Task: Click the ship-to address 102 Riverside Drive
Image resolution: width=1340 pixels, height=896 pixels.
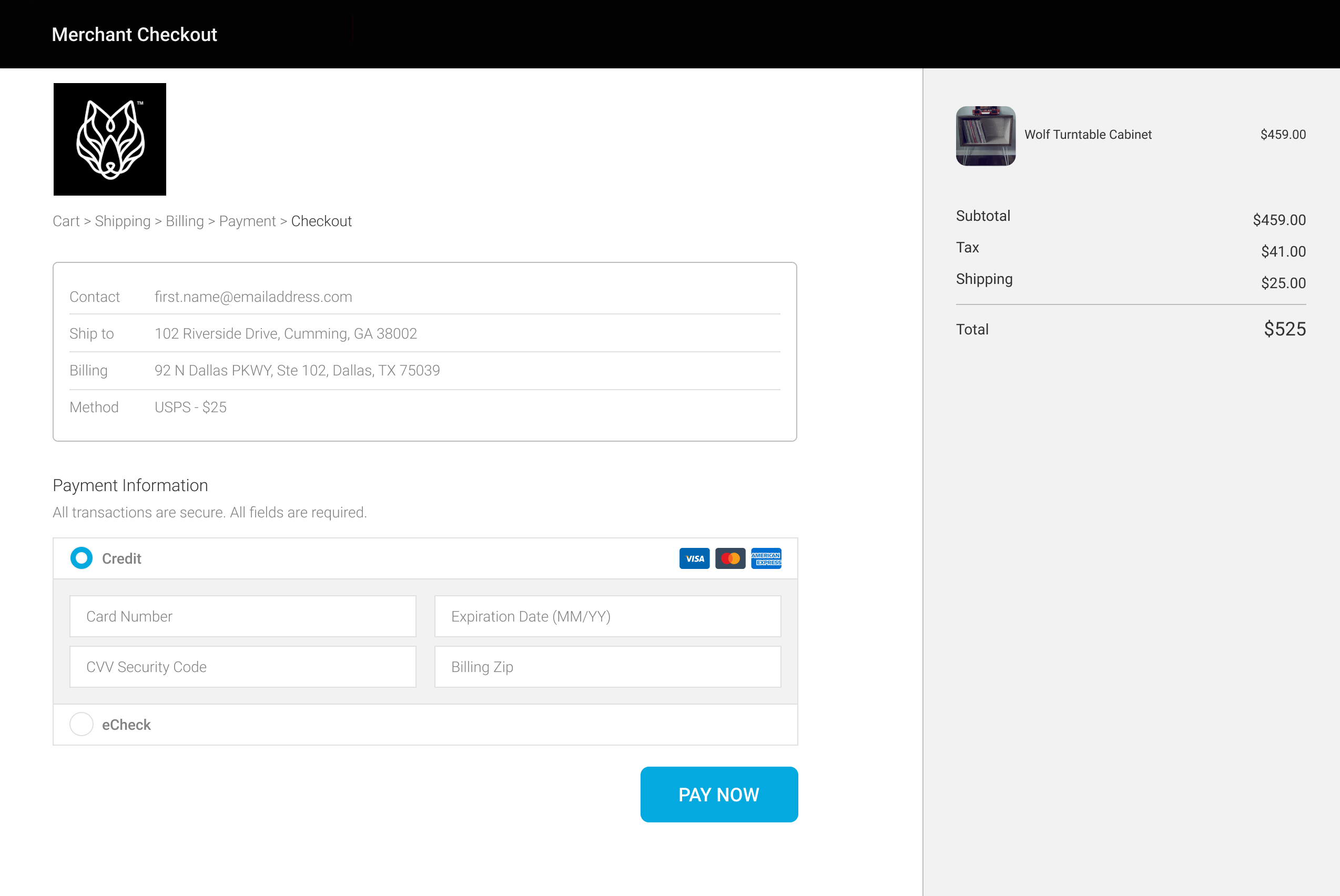Action: point(286,334)
